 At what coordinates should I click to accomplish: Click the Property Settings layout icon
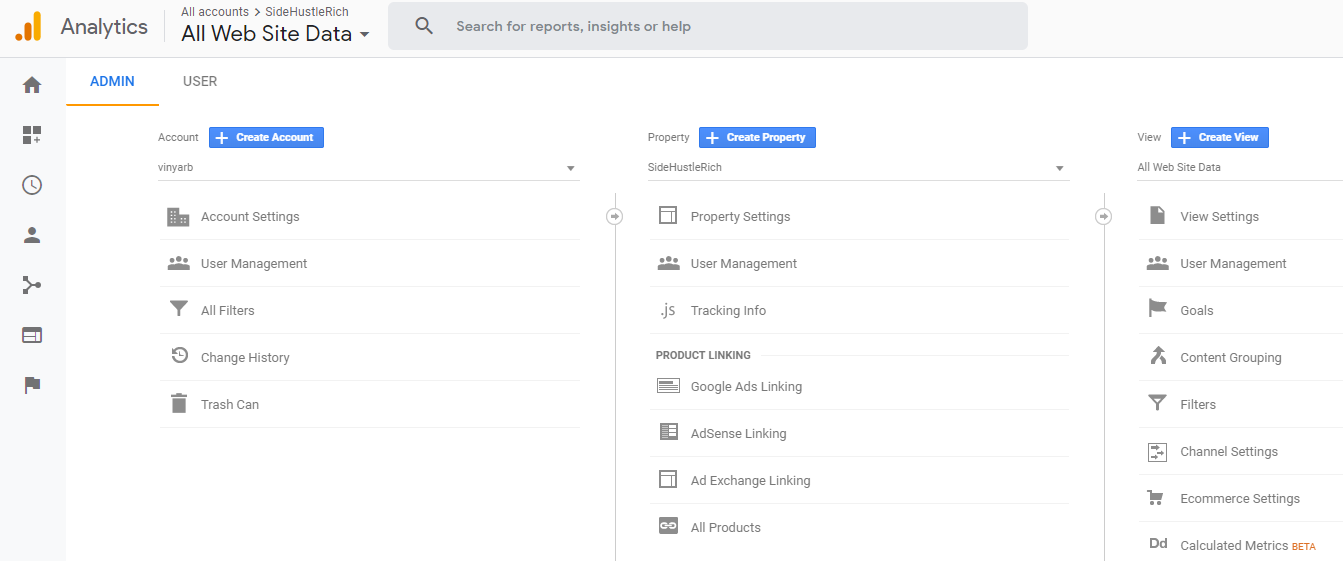click(x=668, y=215)
